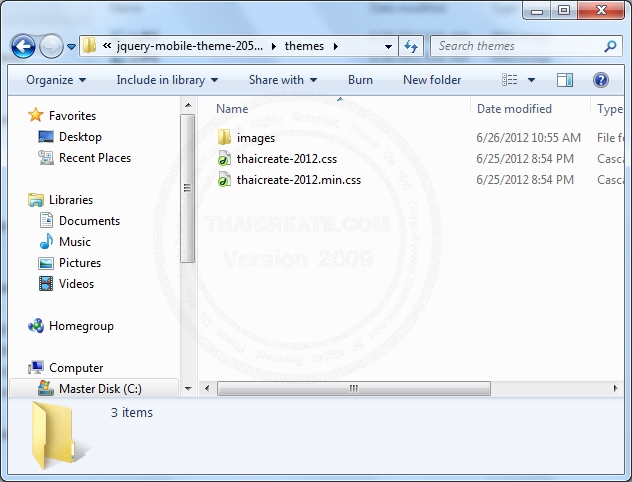Open the More view options arrow
The image size is (632, 482).
[x=532, y=80]
